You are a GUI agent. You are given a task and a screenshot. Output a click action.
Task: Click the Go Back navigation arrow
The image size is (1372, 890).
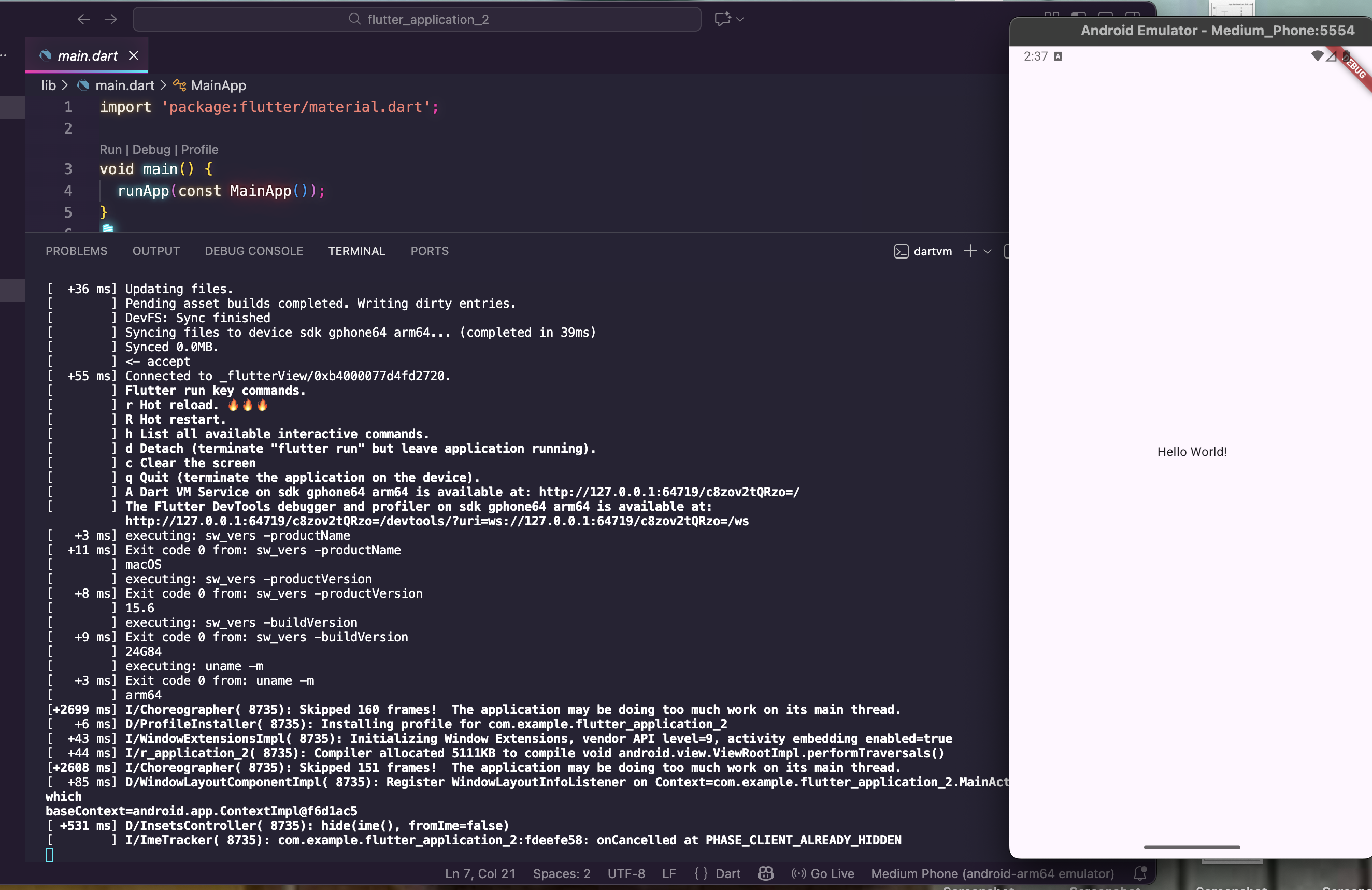coord(83,19)
